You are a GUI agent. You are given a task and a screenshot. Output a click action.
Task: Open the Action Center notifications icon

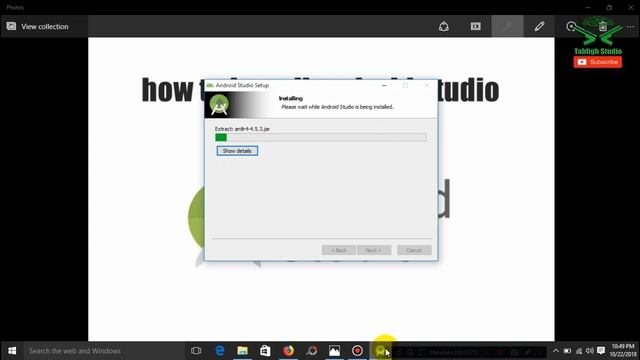[x=601, y=351]
